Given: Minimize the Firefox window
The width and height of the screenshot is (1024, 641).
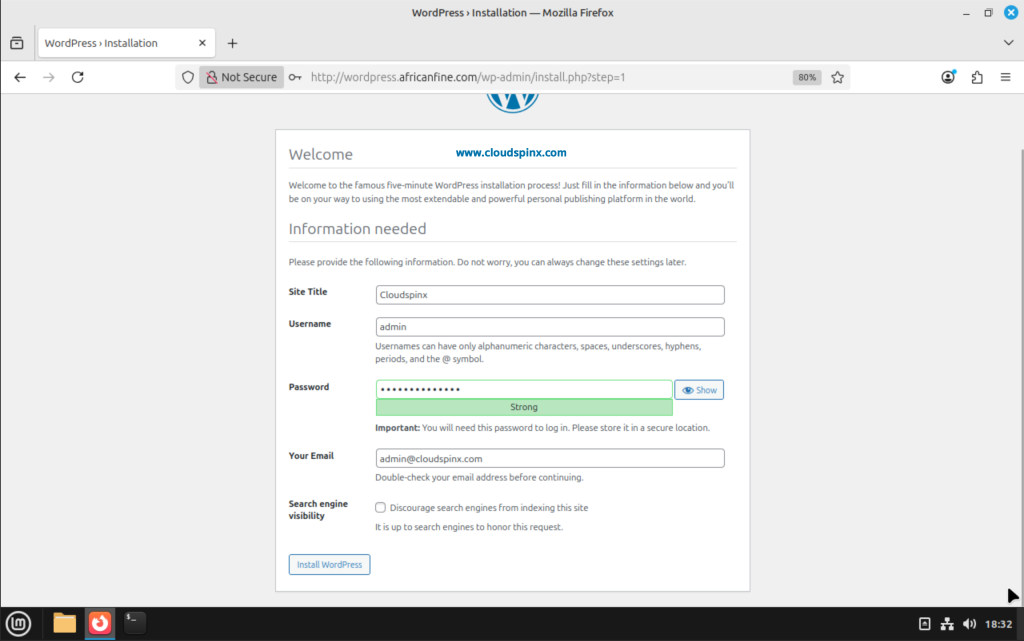Looking at the screenshot, I should coord(966,13).
